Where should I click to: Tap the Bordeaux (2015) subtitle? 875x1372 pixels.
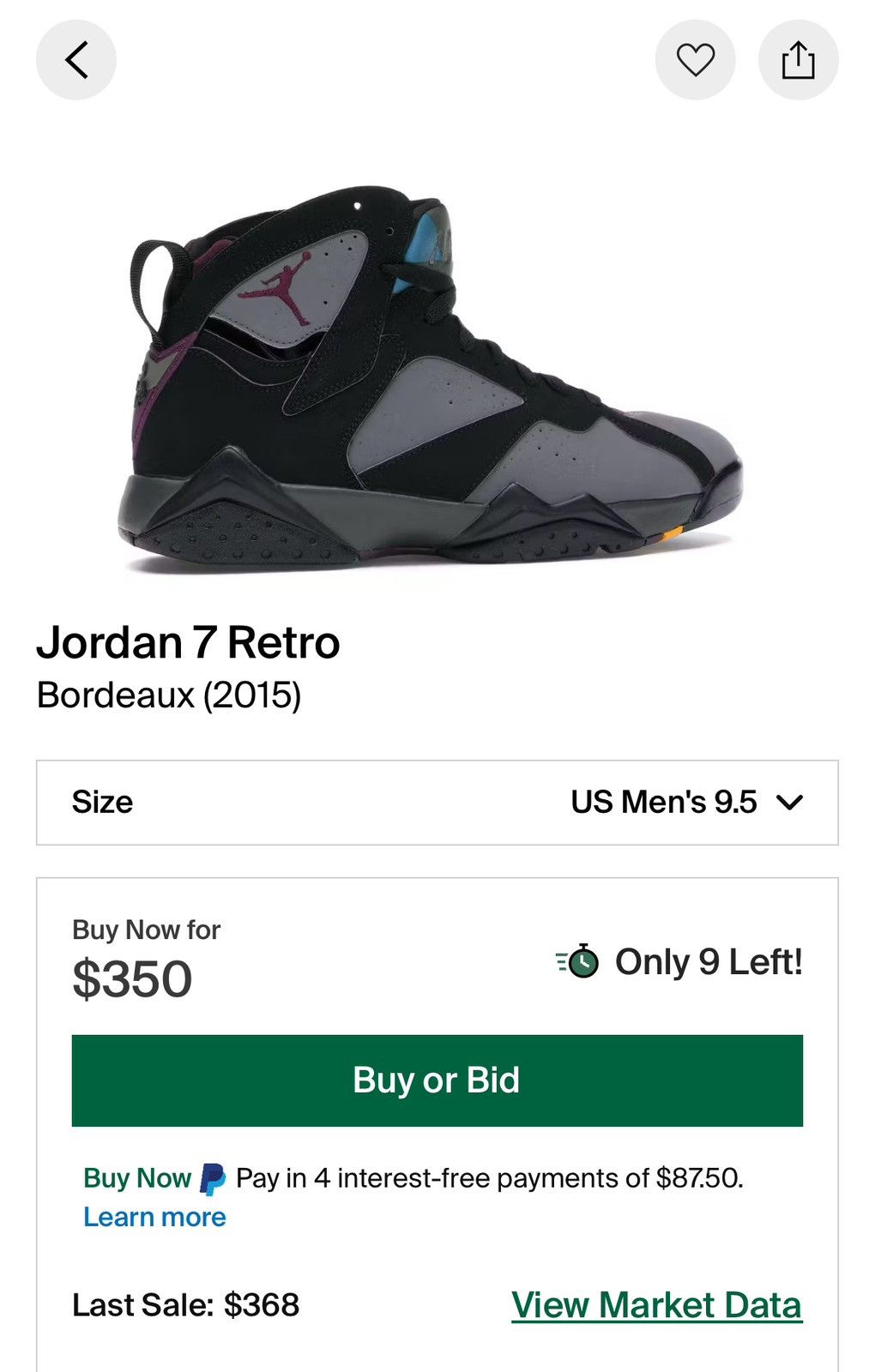169,695
